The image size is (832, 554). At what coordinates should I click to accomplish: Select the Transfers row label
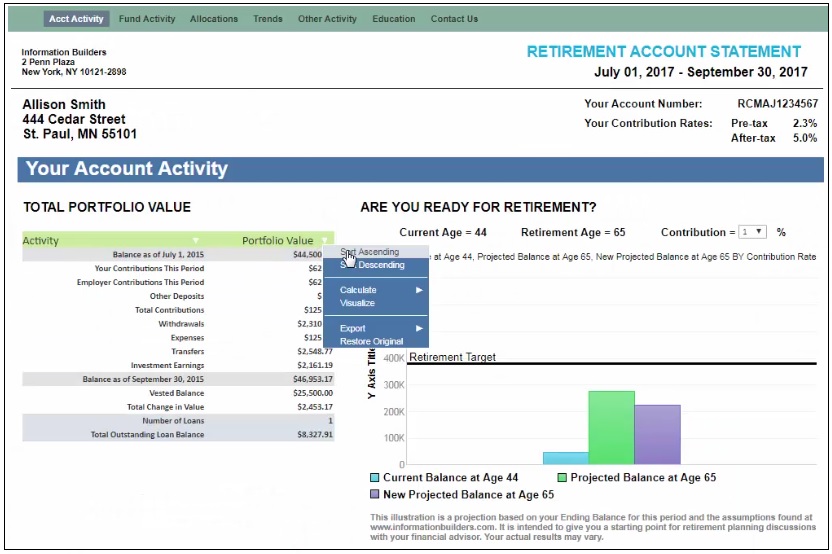click(x=188, y=351)
